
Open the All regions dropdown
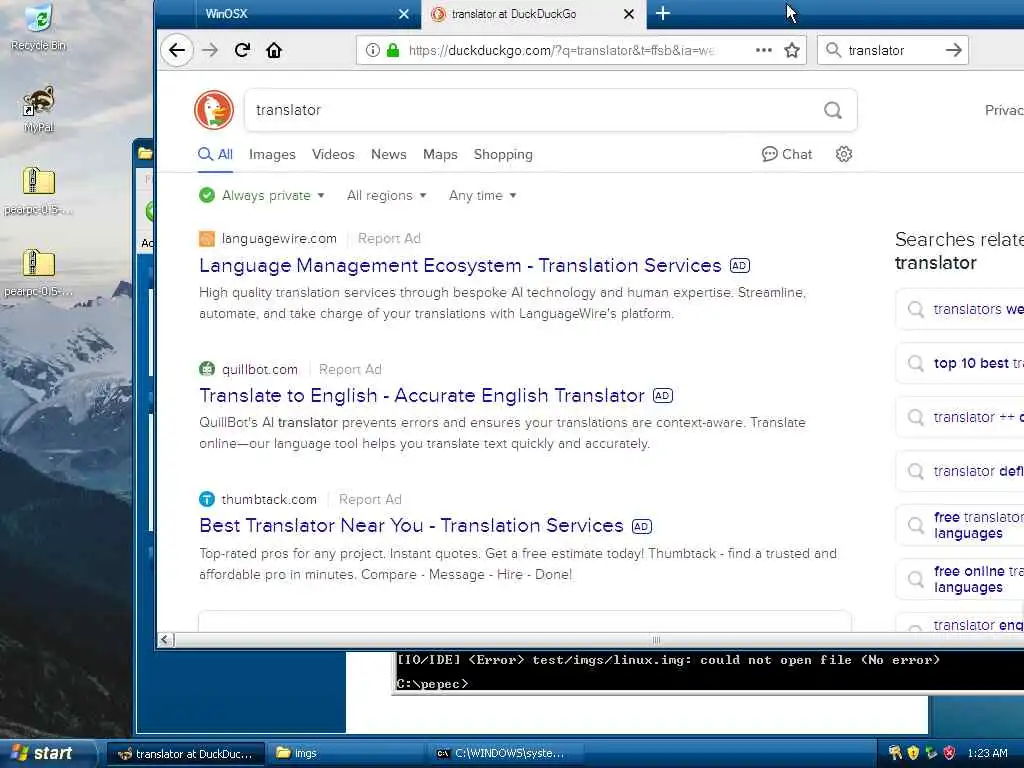tap(387, 195)
